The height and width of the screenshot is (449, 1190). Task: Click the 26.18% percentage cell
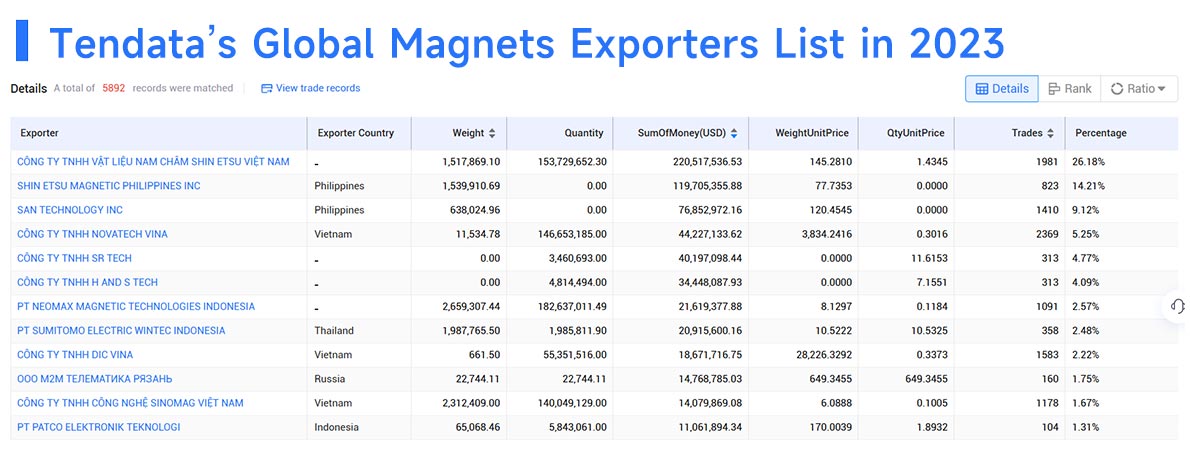pyautogui.click(x=1090, y=162)
